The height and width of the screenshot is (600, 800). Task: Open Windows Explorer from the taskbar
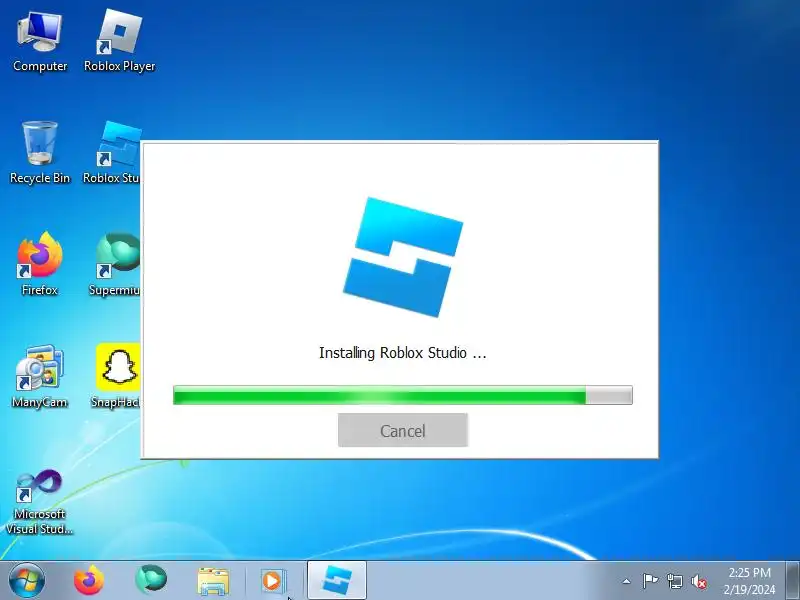(213, 581)
